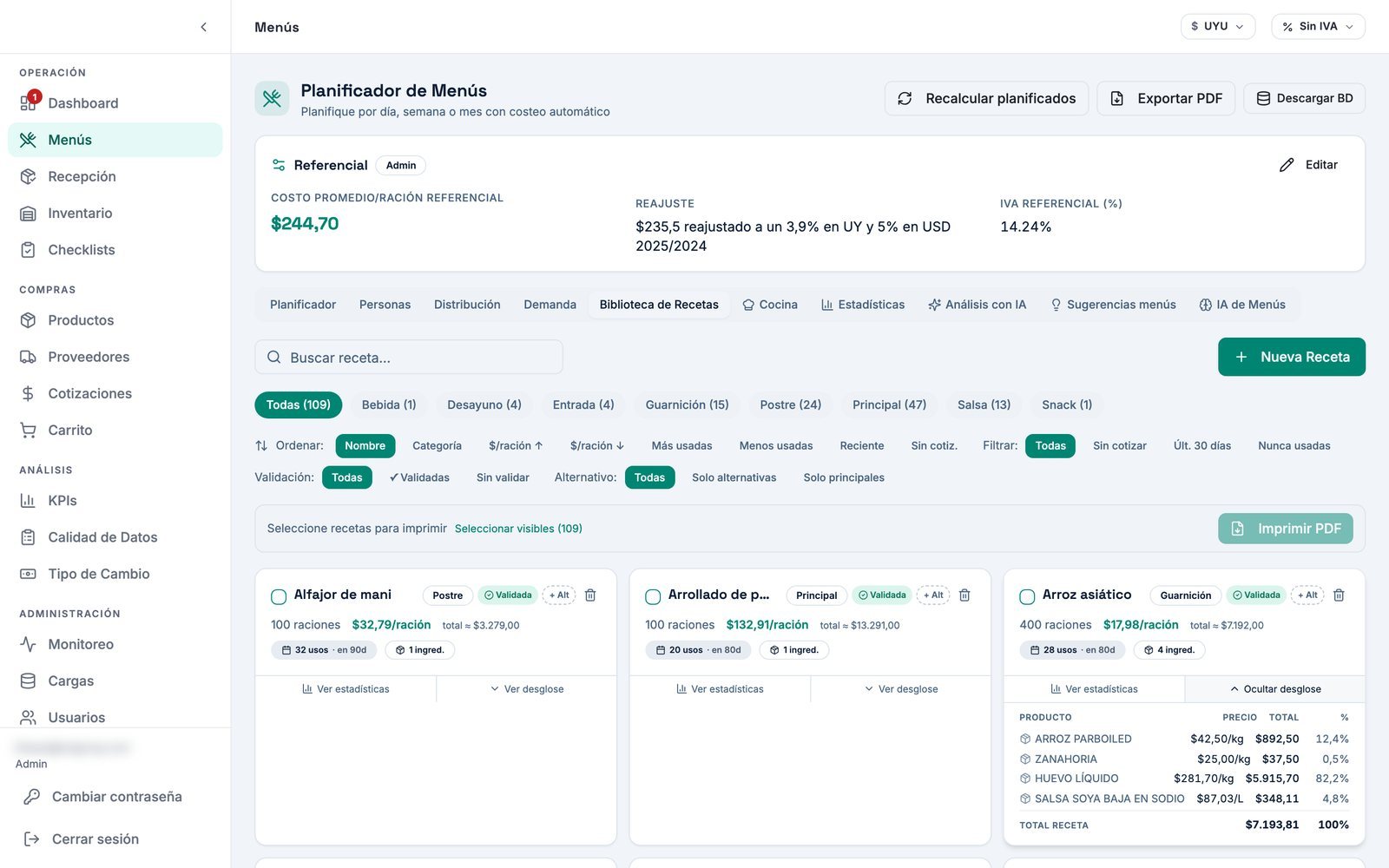Open Monitoreo in the sidebar
This screenshot has width=1389, height=868.
[115, 644]
